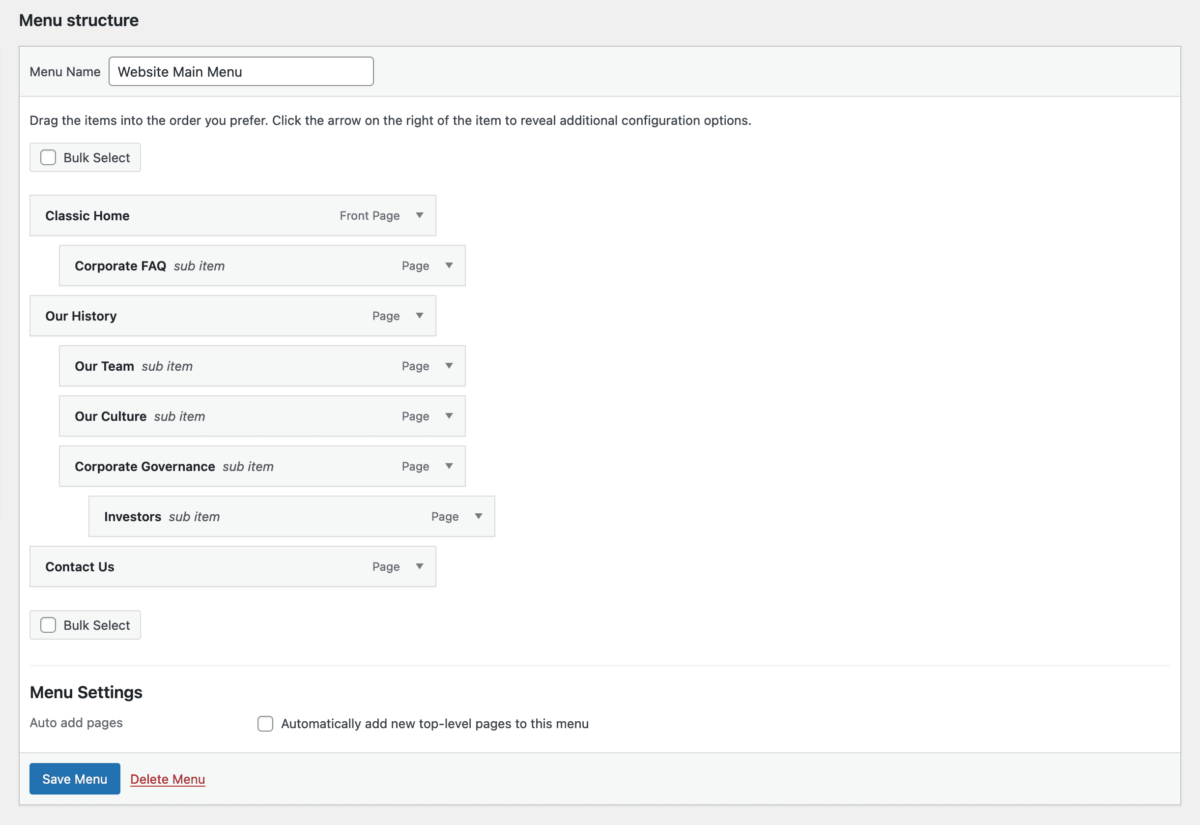The image size is (1200, 825).
Task: Expand the Our Team sub item settings
Action: tap(449, 365)
